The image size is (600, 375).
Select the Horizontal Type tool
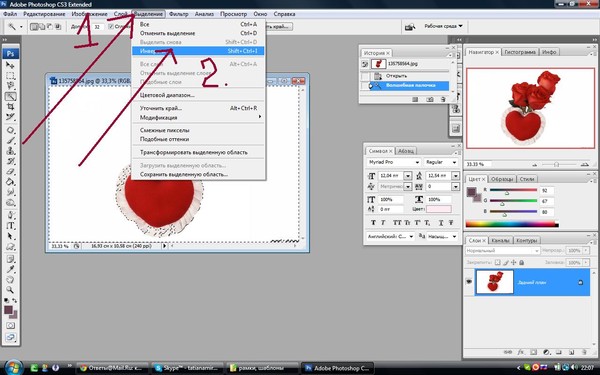pyautogui.click(x=10, y=226)
